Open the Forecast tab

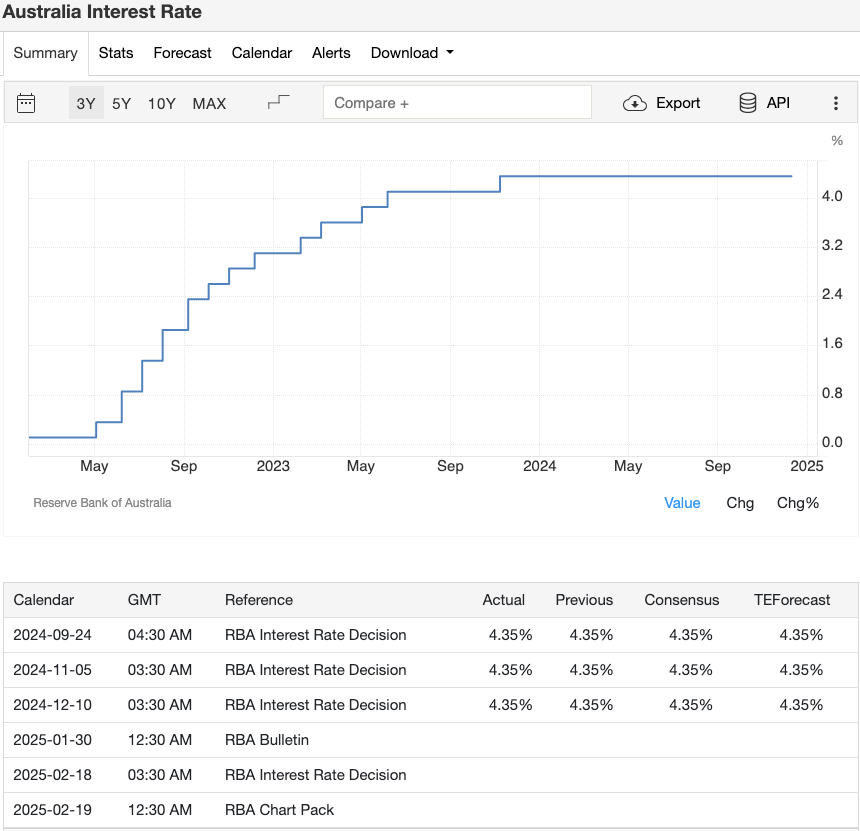[182, 53]
